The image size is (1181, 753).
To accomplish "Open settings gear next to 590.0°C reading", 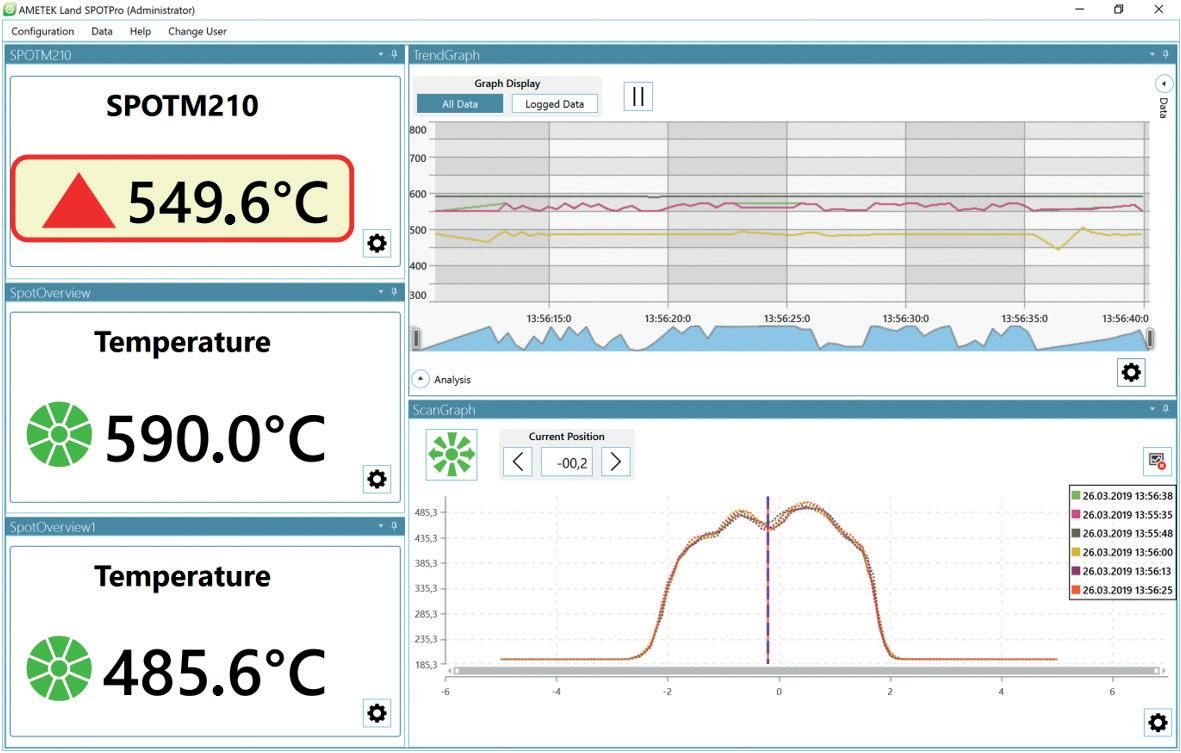I will pyautogui.click(x=377, y=479).
